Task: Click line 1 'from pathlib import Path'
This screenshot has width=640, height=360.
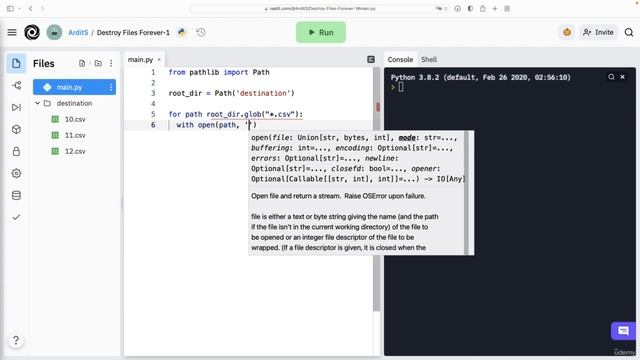Action: (219, 72)
